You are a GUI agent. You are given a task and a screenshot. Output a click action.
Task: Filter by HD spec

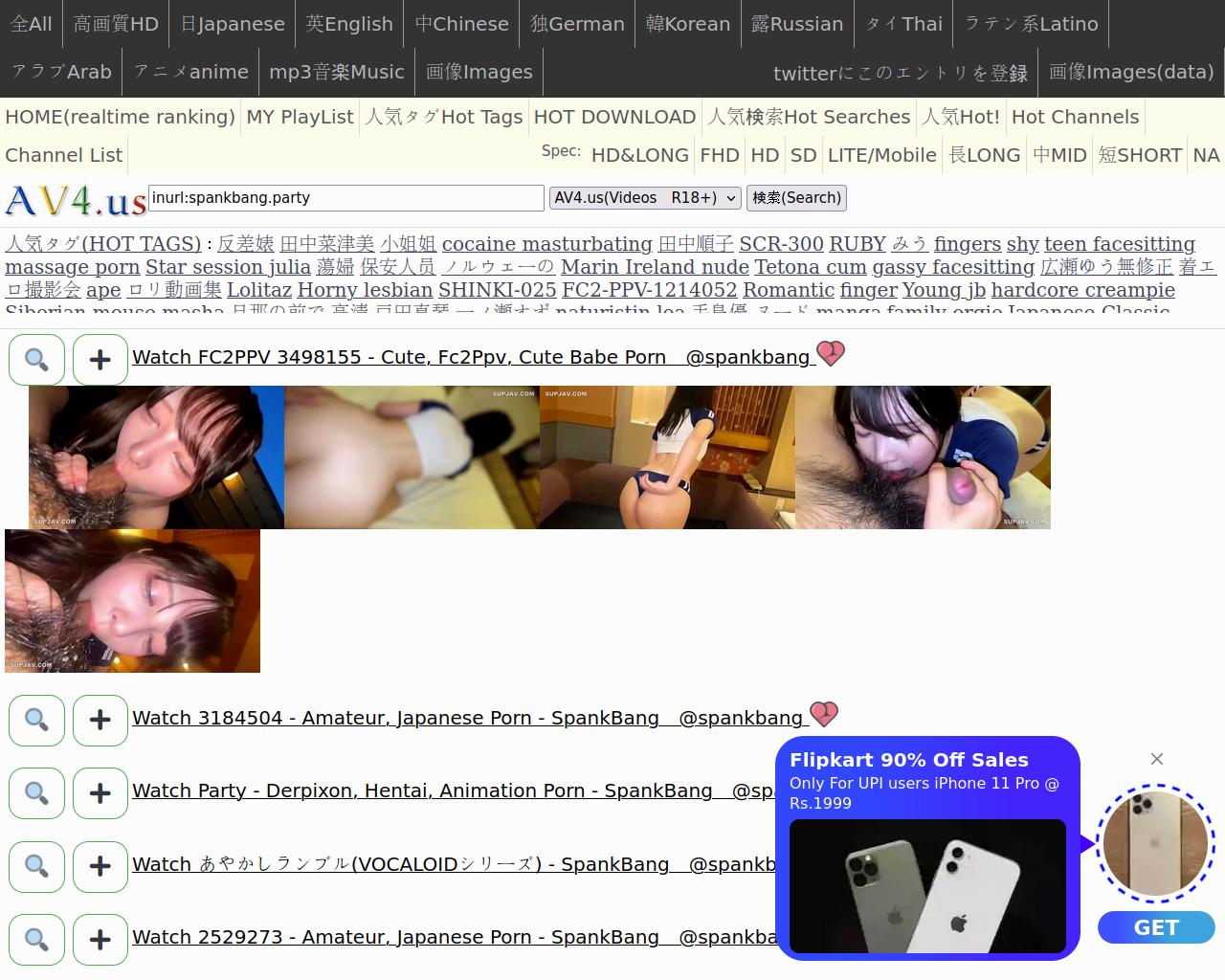766,155
